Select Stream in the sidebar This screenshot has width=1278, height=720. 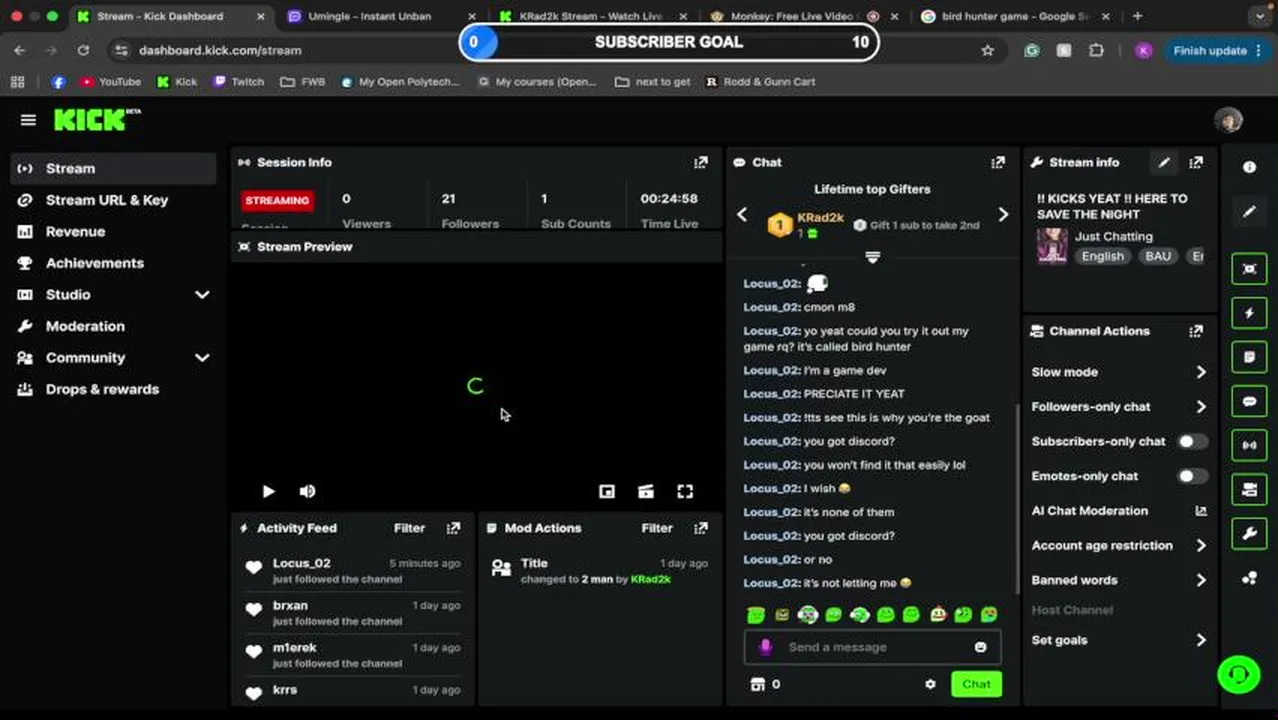(x=113, y=168)
